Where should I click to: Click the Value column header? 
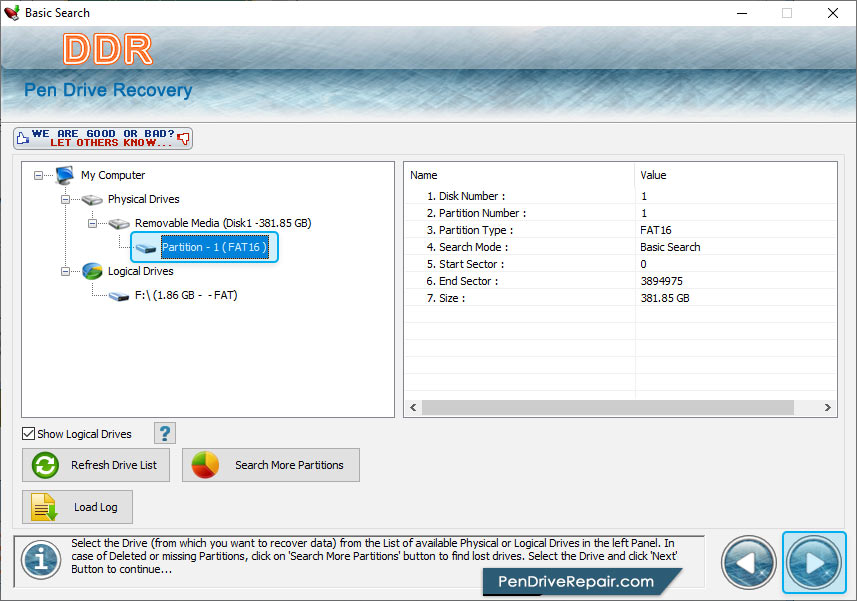(x=736, y=175)
